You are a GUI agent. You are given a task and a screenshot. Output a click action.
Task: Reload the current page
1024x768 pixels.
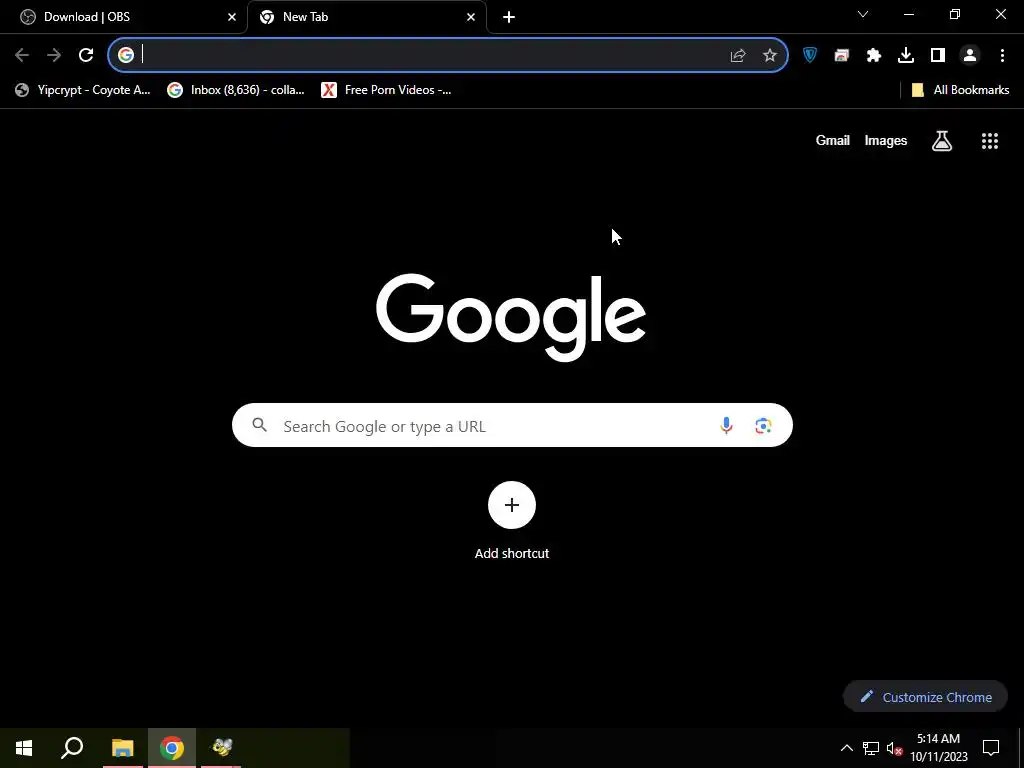tap(86, 56)
